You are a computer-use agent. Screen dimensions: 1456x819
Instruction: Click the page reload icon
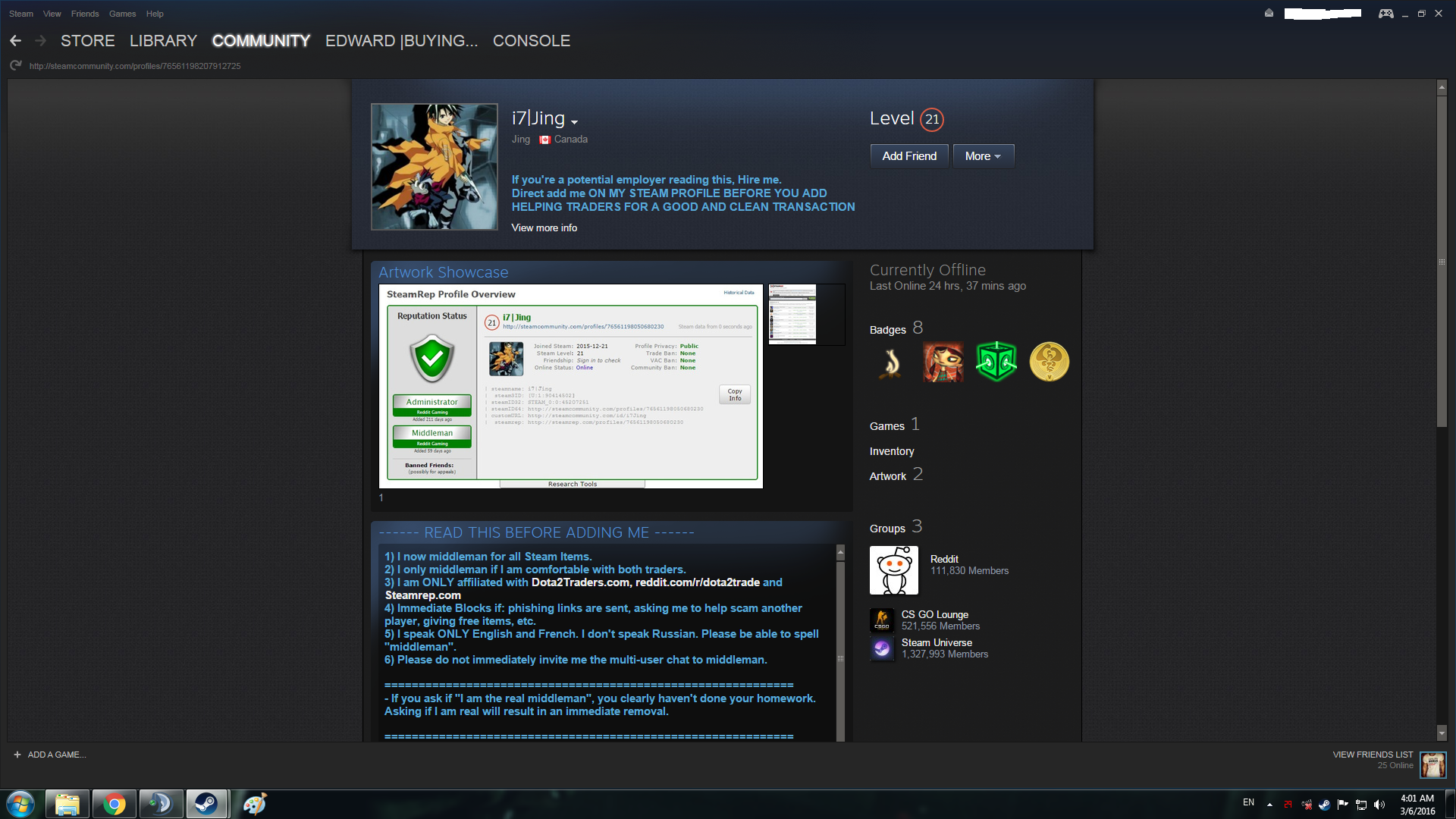(15, 66)
